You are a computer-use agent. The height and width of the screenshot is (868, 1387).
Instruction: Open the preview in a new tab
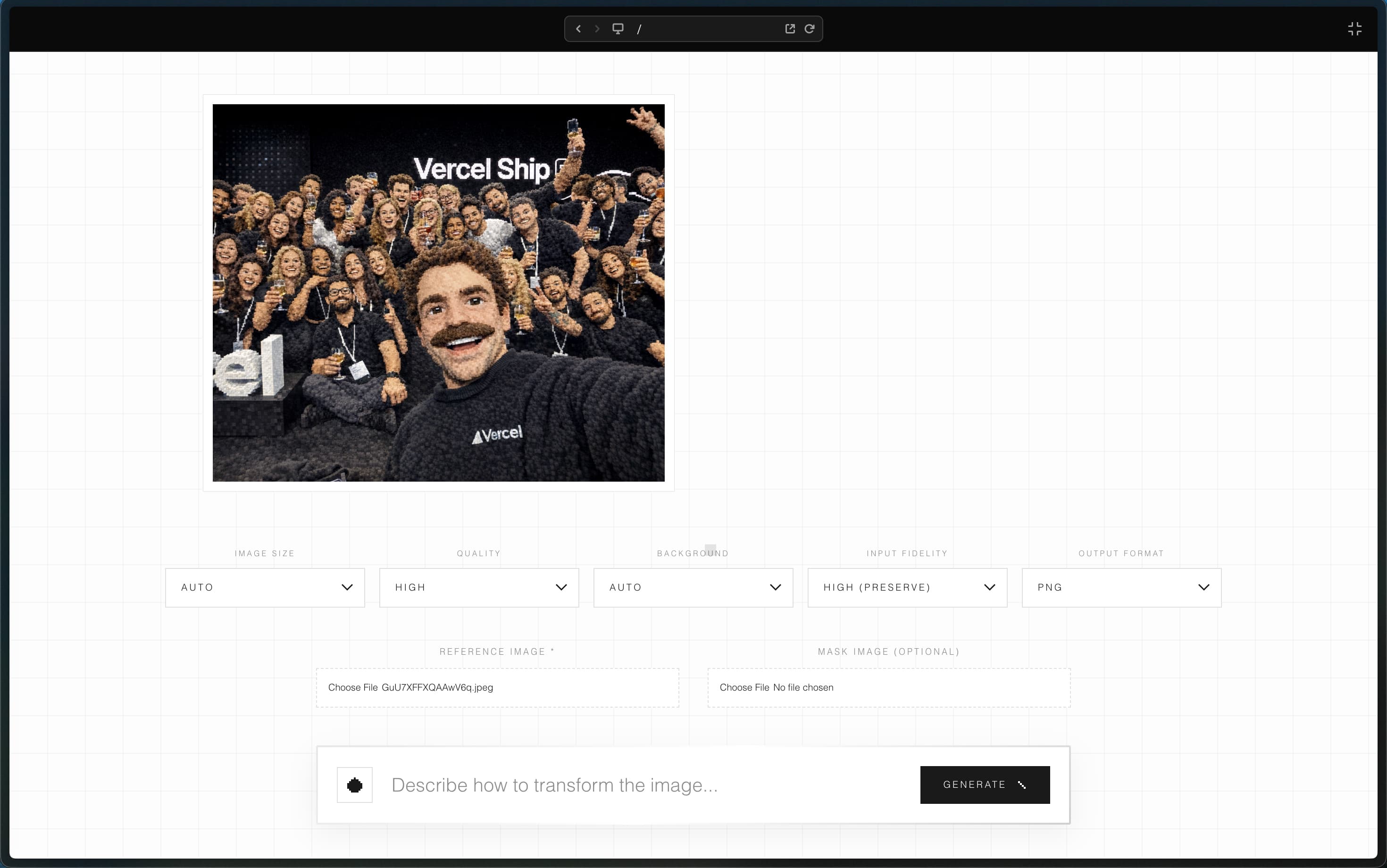coord(791,28)
